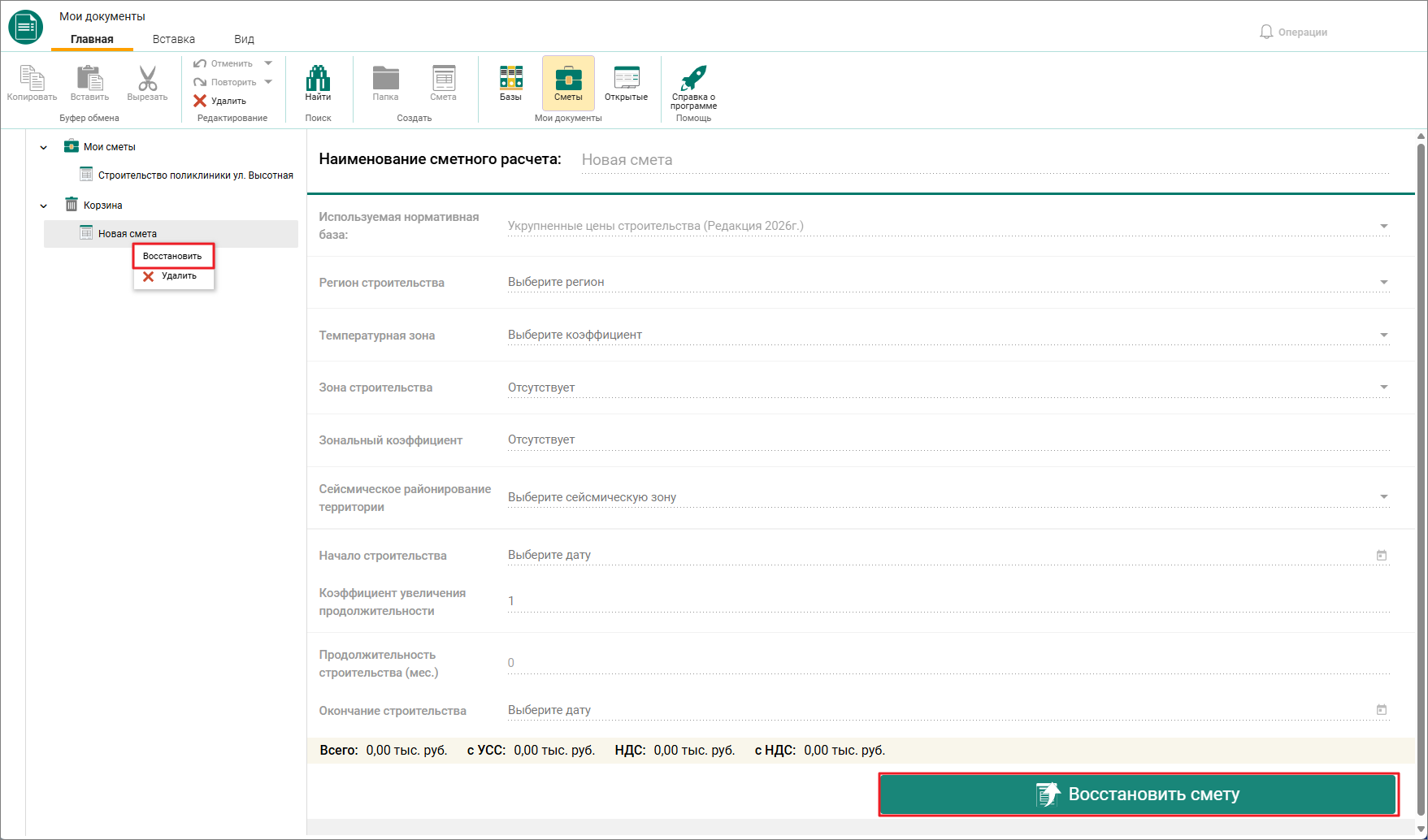Click the Наименование сметного расчета name field
This screenshot has width=1428, height=840.
coord(984,160)
